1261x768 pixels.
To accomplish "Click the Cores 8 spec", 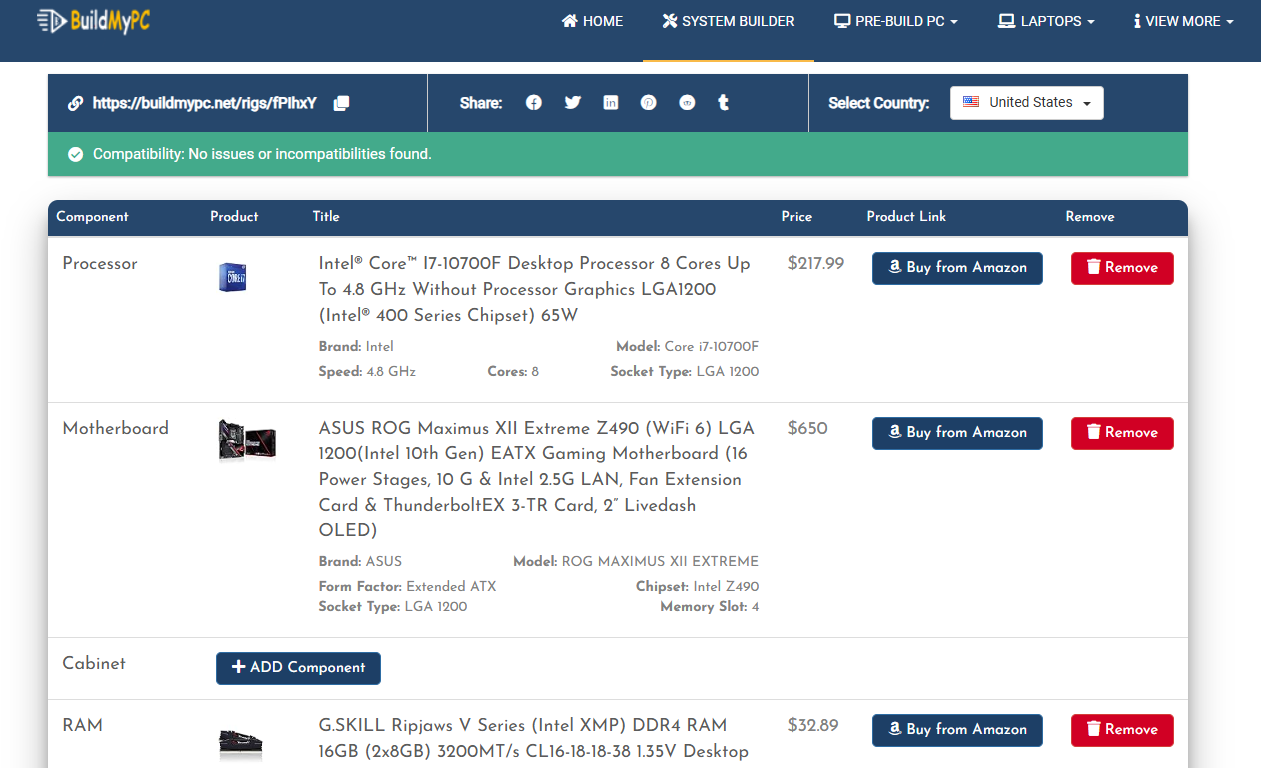I will click(513, 372).
